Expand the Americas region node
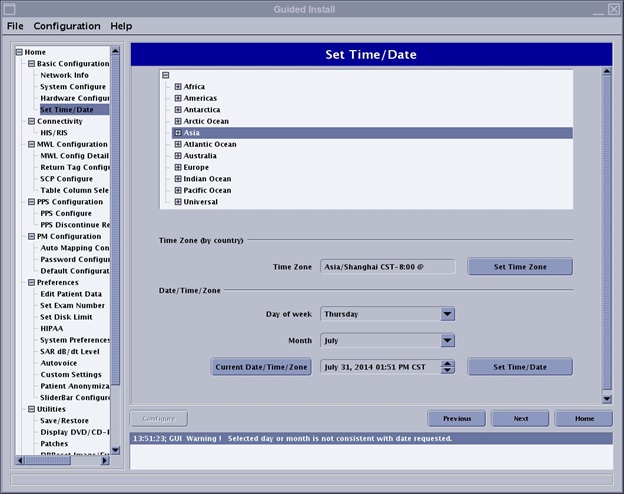 178,98
